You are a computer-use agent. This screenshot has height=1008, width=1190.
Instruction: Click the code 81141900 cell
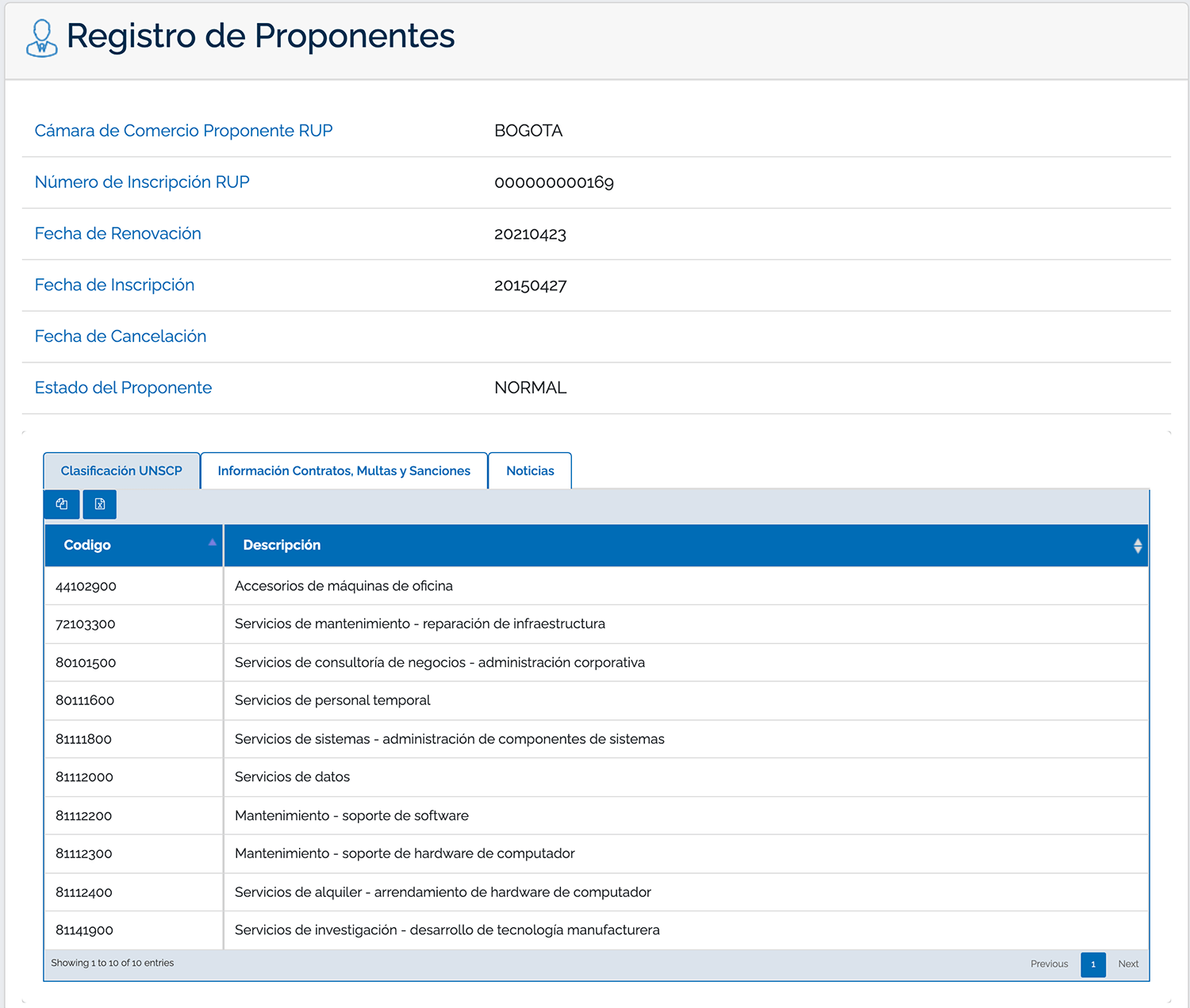point(85,930)
